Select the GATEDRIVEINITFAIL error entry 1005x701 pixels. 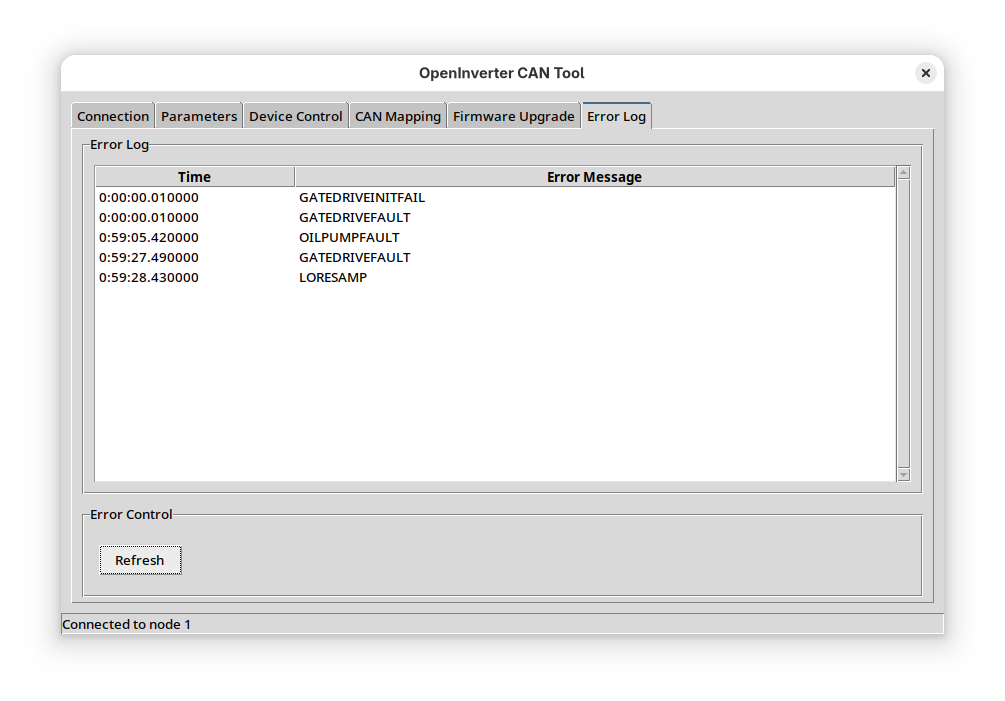(361, 197)
